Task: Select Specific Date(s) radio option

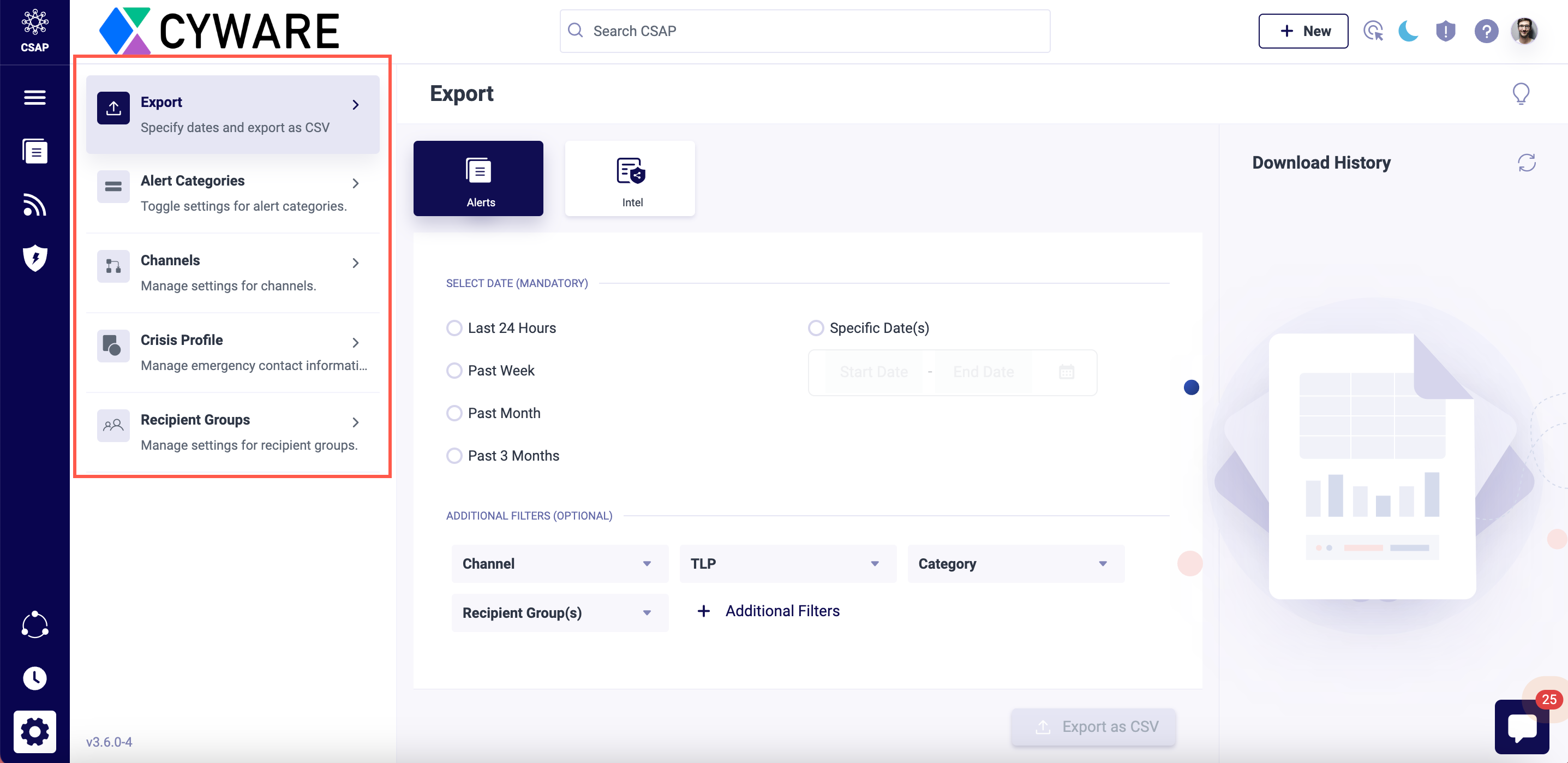Action: [x=816, y=328]
